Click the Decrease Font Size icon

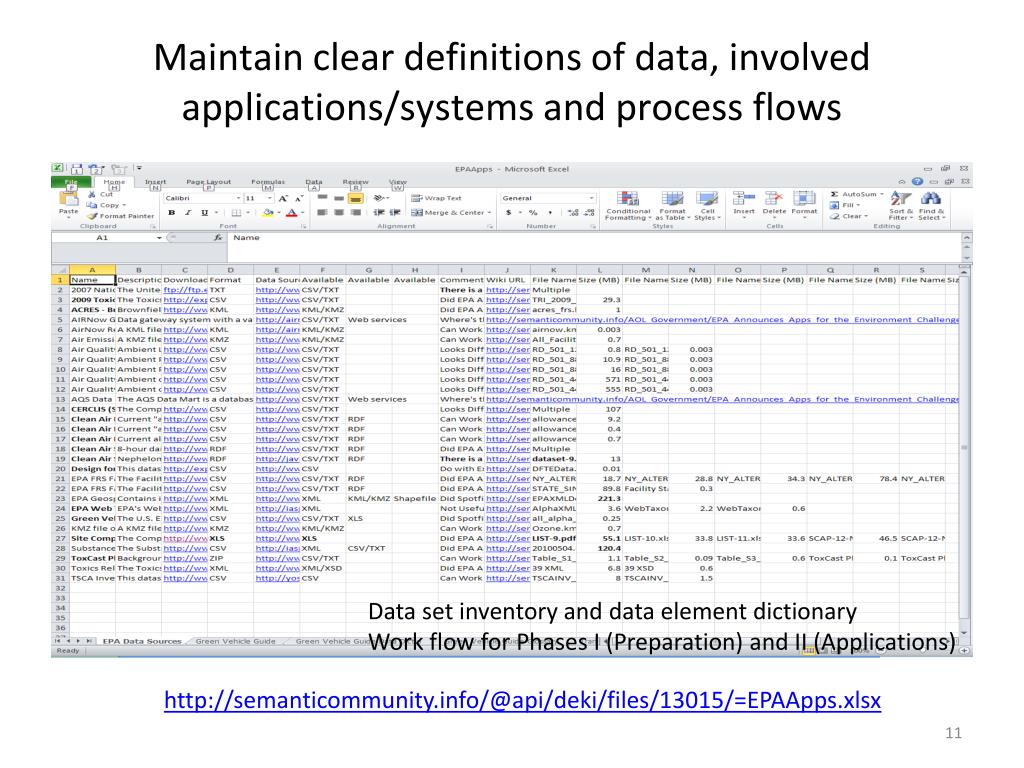coord(299,199)
